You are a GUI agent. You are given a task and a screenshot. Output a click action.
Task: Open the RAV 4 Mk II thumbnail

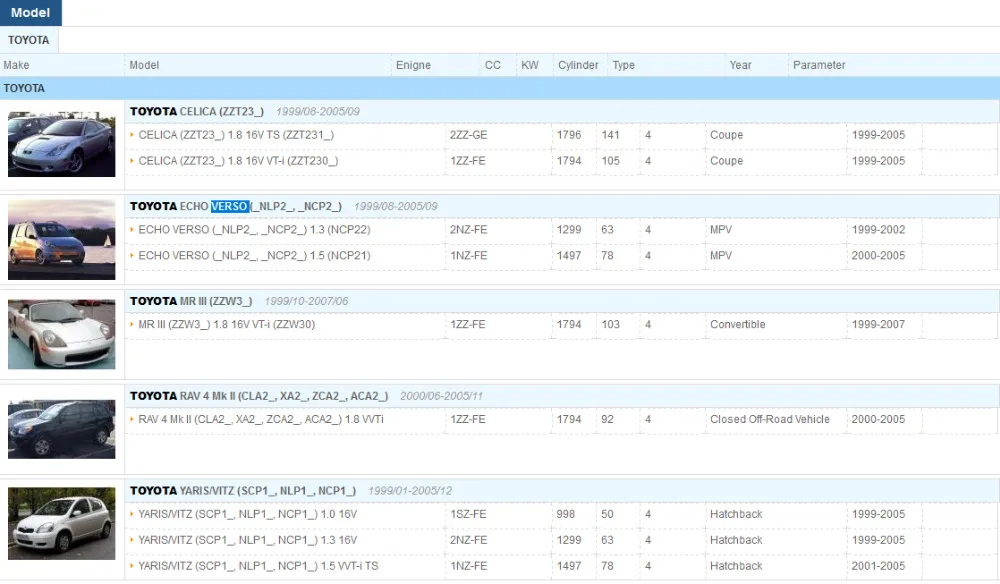62,429
